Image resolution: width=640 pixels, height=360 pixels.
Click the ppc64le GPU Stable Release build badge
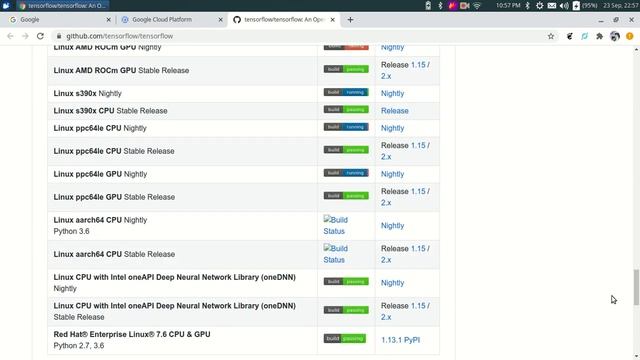point(346,196)
